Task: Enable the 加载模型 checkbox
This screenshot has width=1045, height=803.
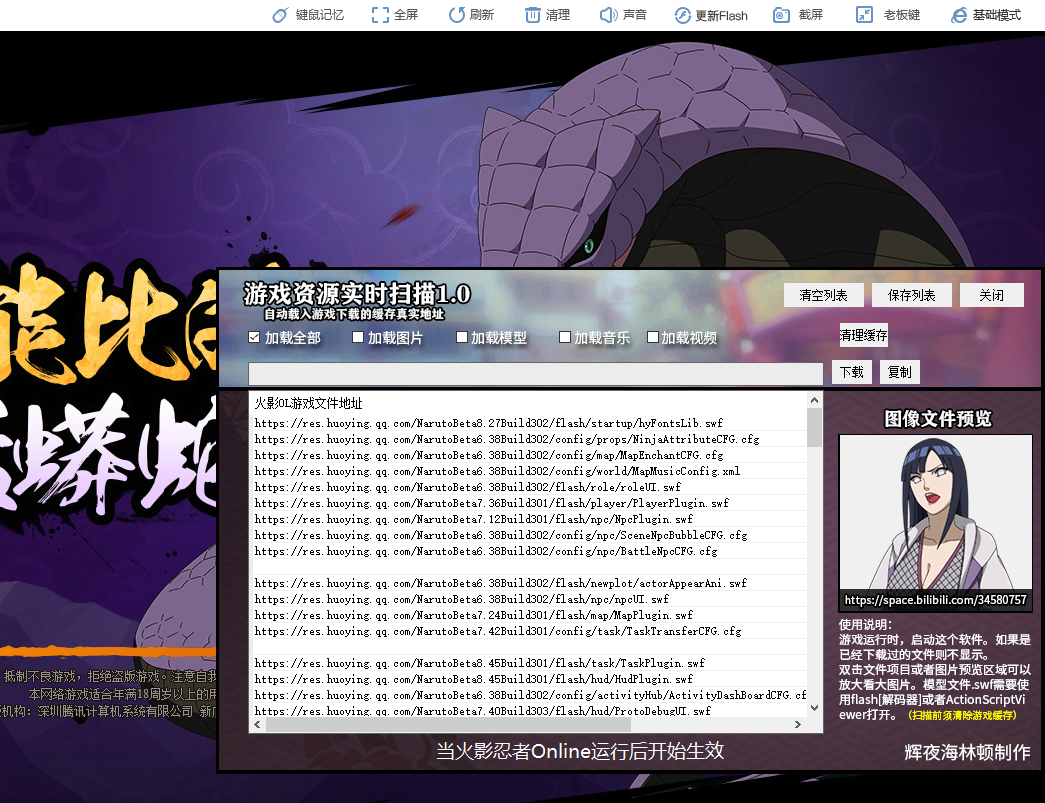Action: 461,337
